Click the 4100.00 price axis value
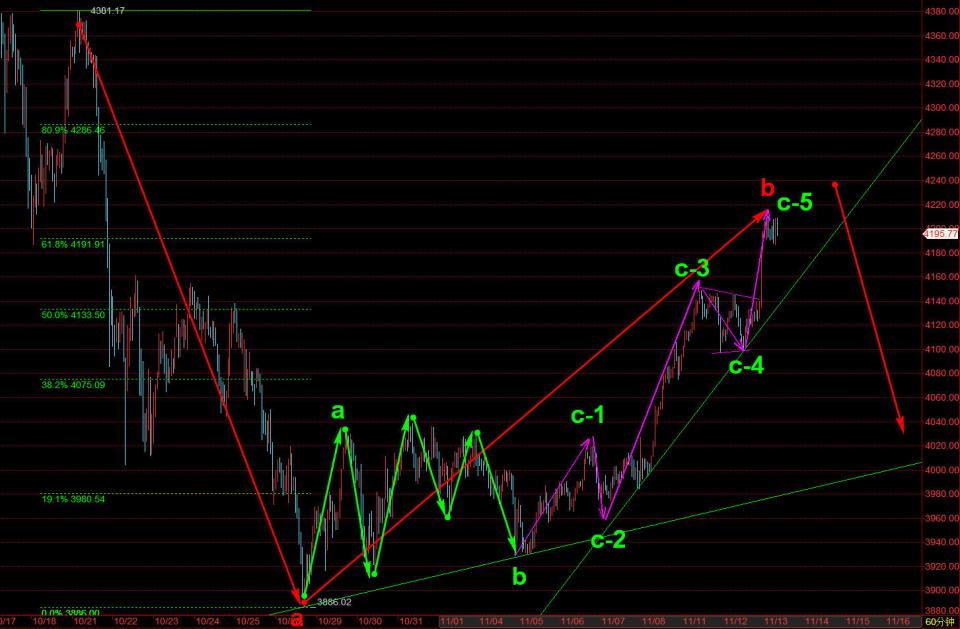960x629 pixels. point(942,350)
